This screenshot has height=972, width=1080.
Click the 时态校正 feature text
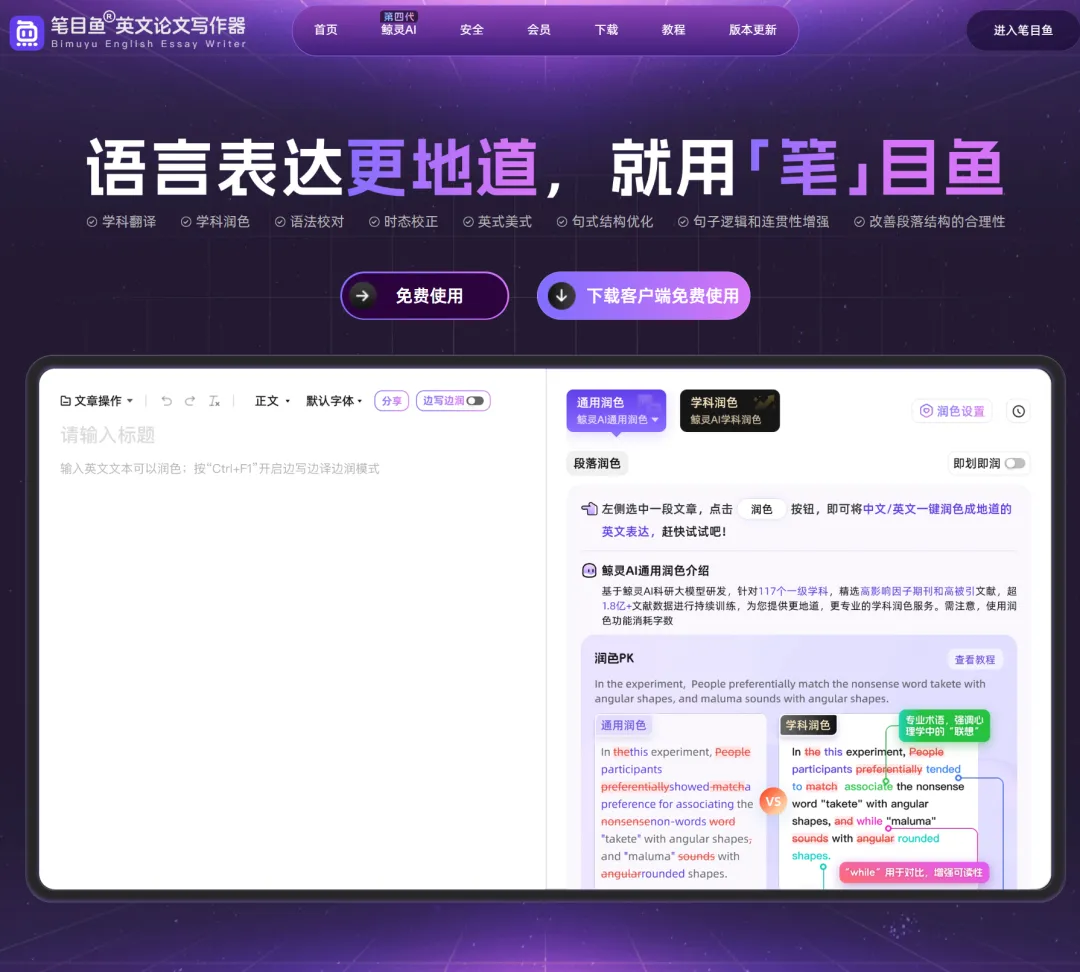(411, 221)
